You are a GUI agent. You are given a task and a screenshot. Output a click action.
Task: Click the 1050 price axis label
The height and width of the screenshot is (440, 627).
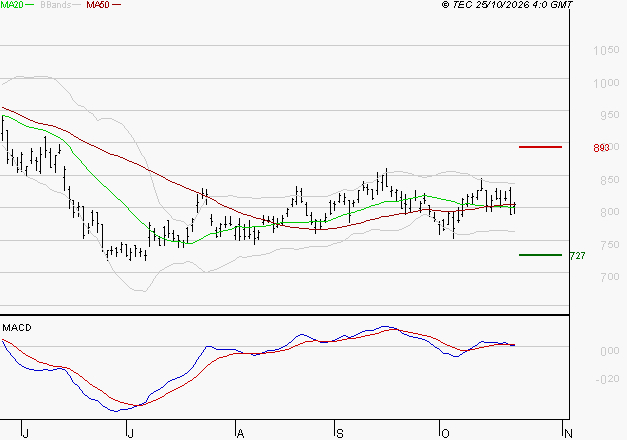tap(606, 50)
